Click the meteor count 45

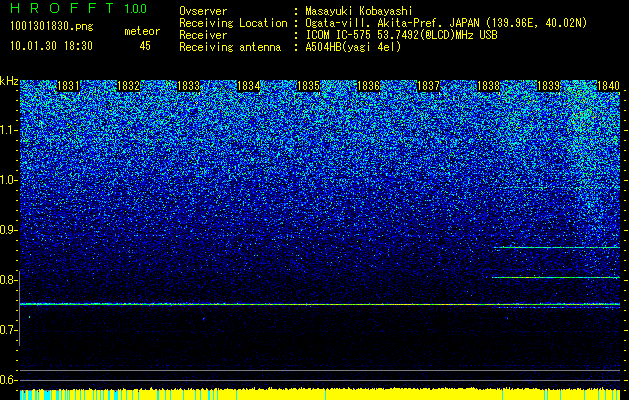[145, 46]
